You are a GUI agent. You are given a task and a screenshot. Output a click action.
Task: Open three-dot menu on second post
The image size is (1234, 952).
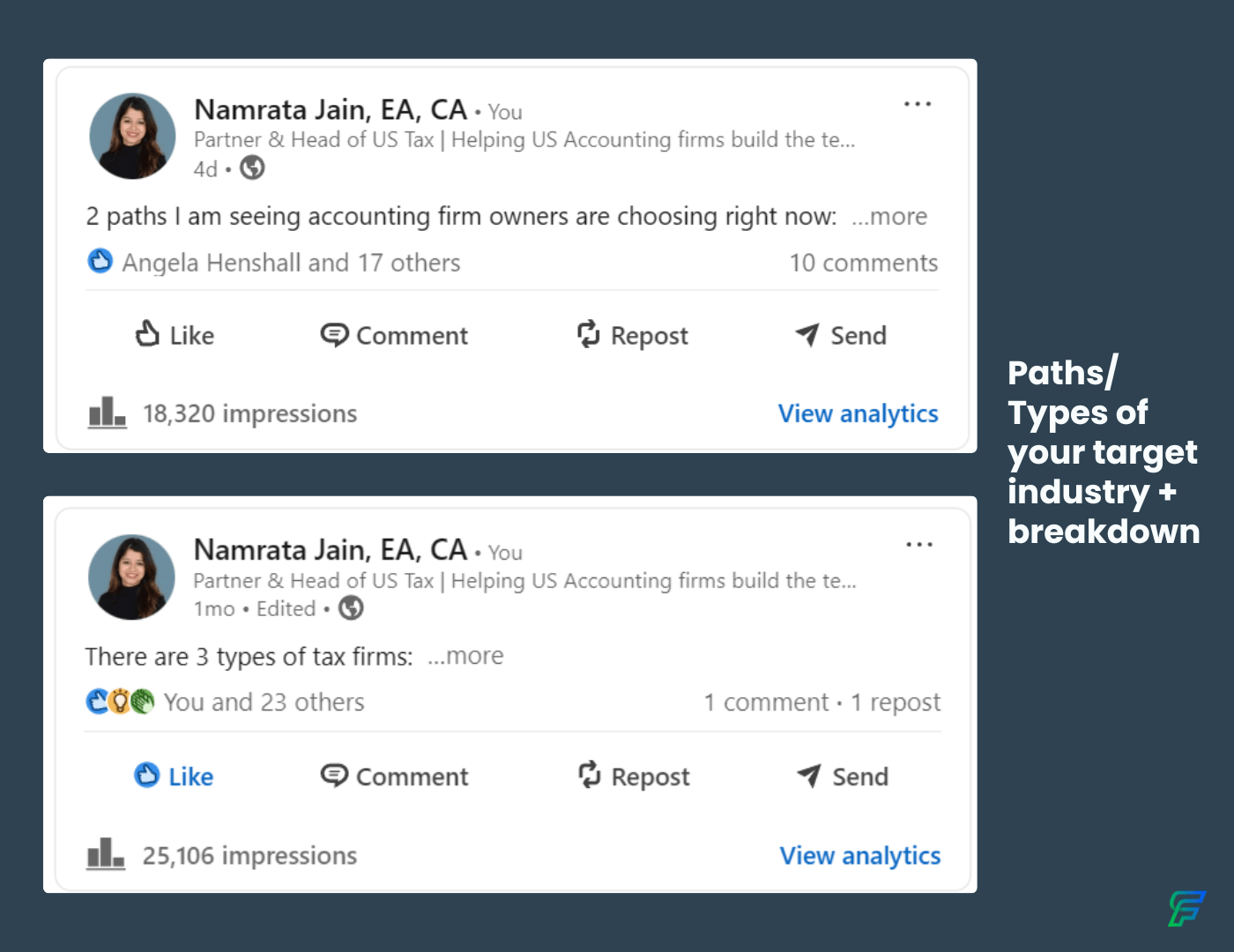point(919,545)
